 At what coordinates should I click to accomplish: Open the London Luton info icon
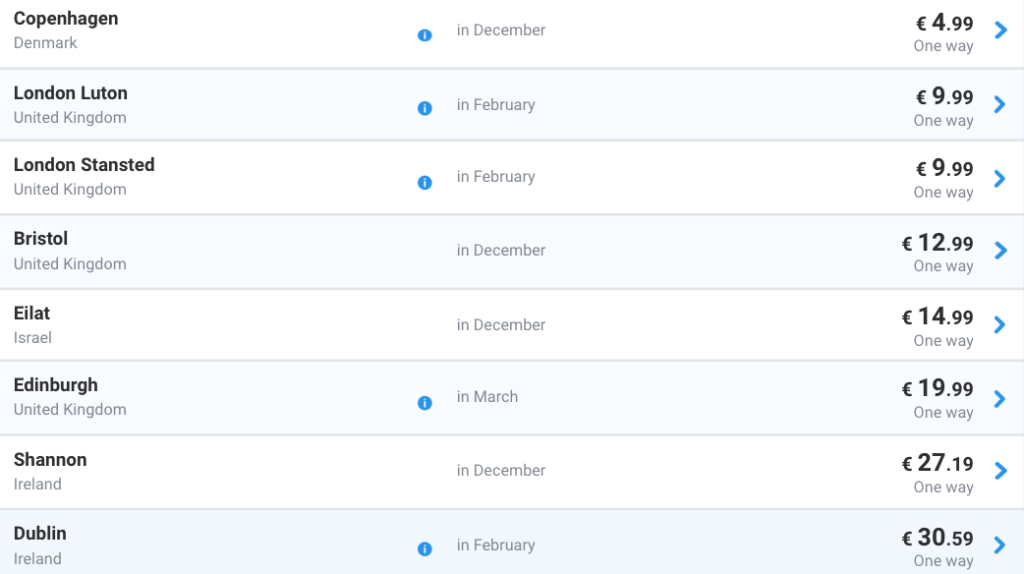425,108
